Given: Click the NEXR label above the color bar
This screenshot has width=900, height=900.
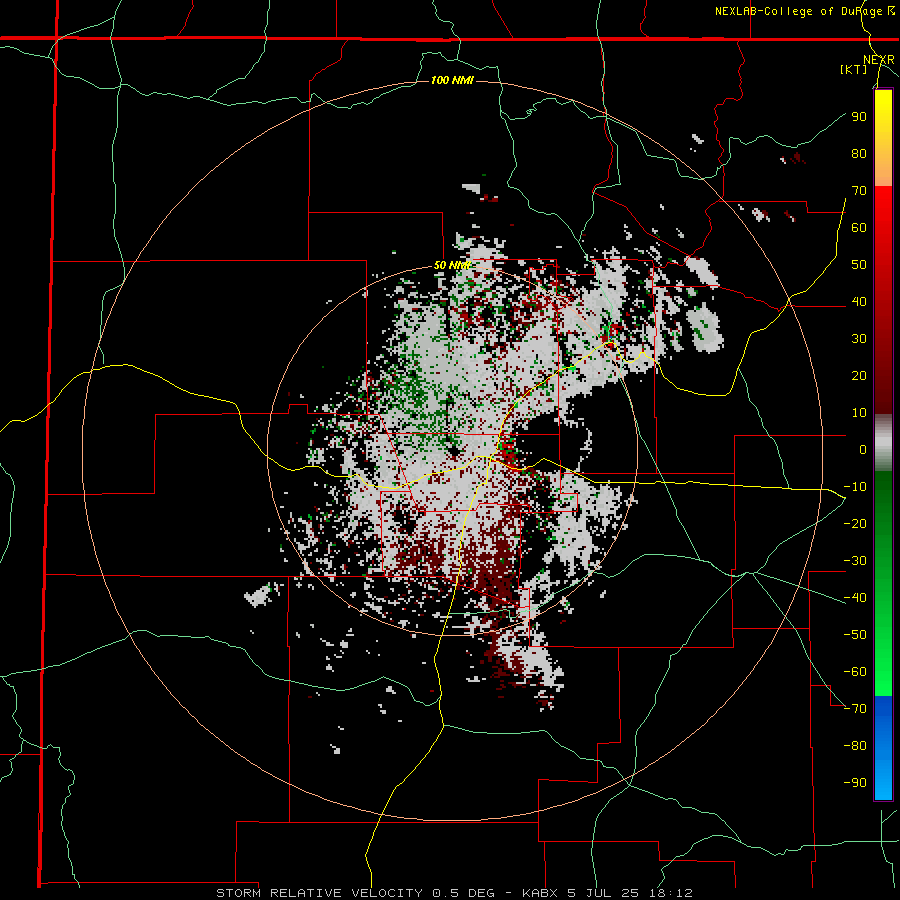Looking at the screenshot, I should 879,60.
